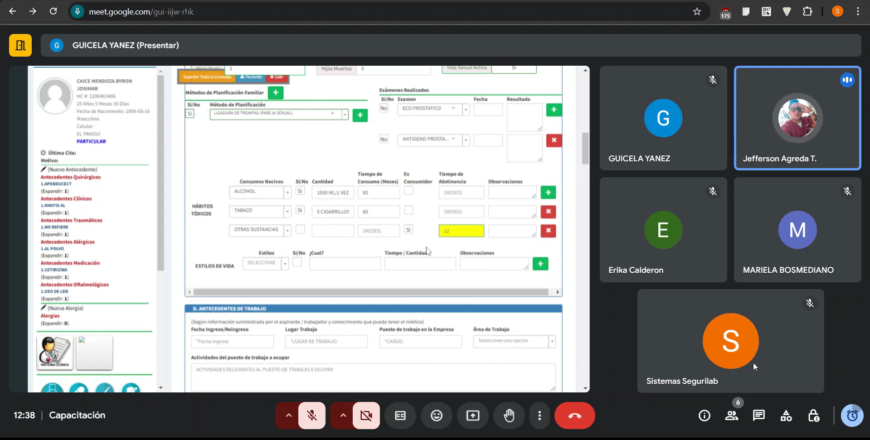Viewport: 870px width, 440px height.
Task: Unmute the microphone in the call toolbar
Action: 313,415
